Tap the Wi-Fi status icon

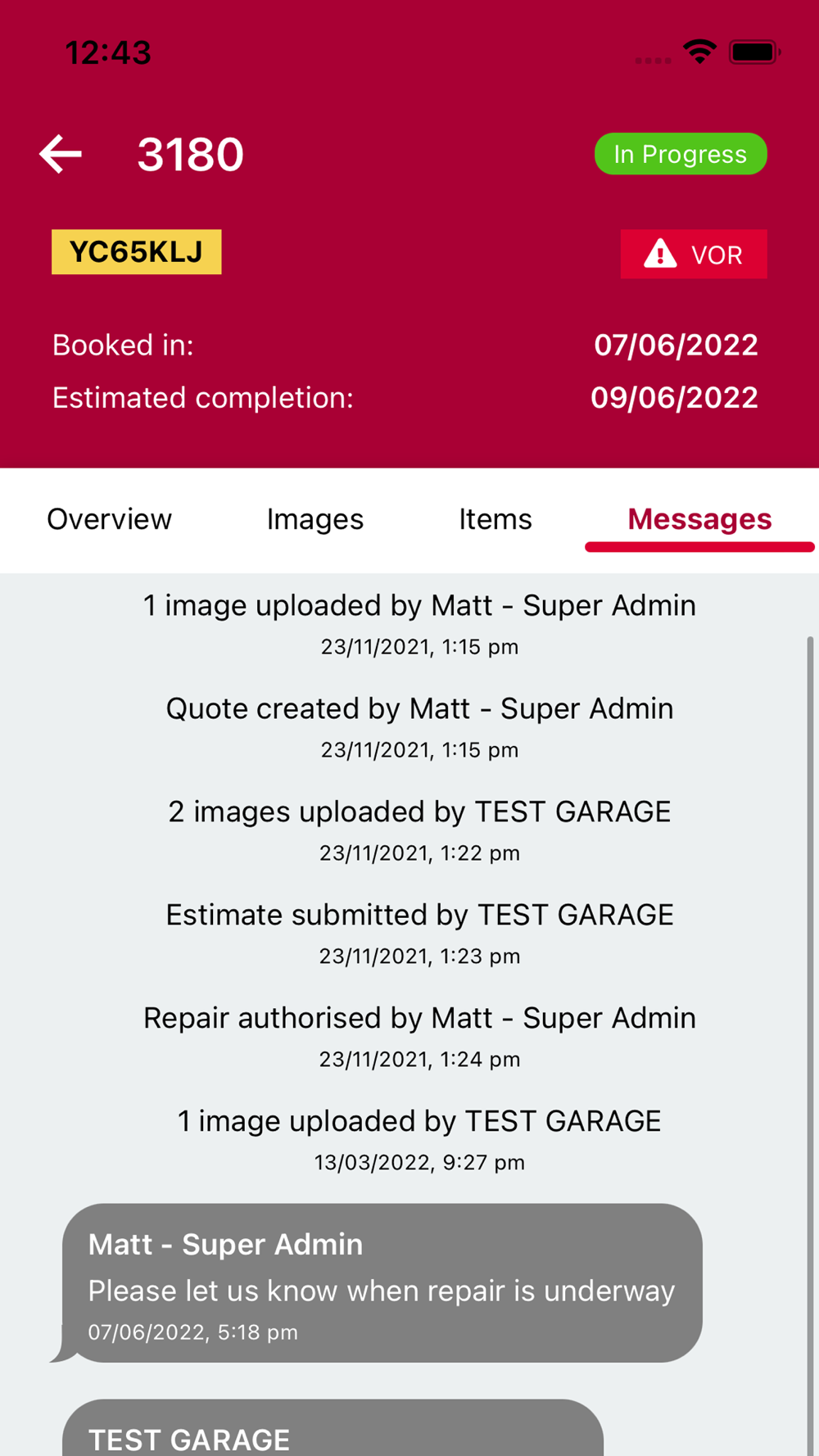699,52
